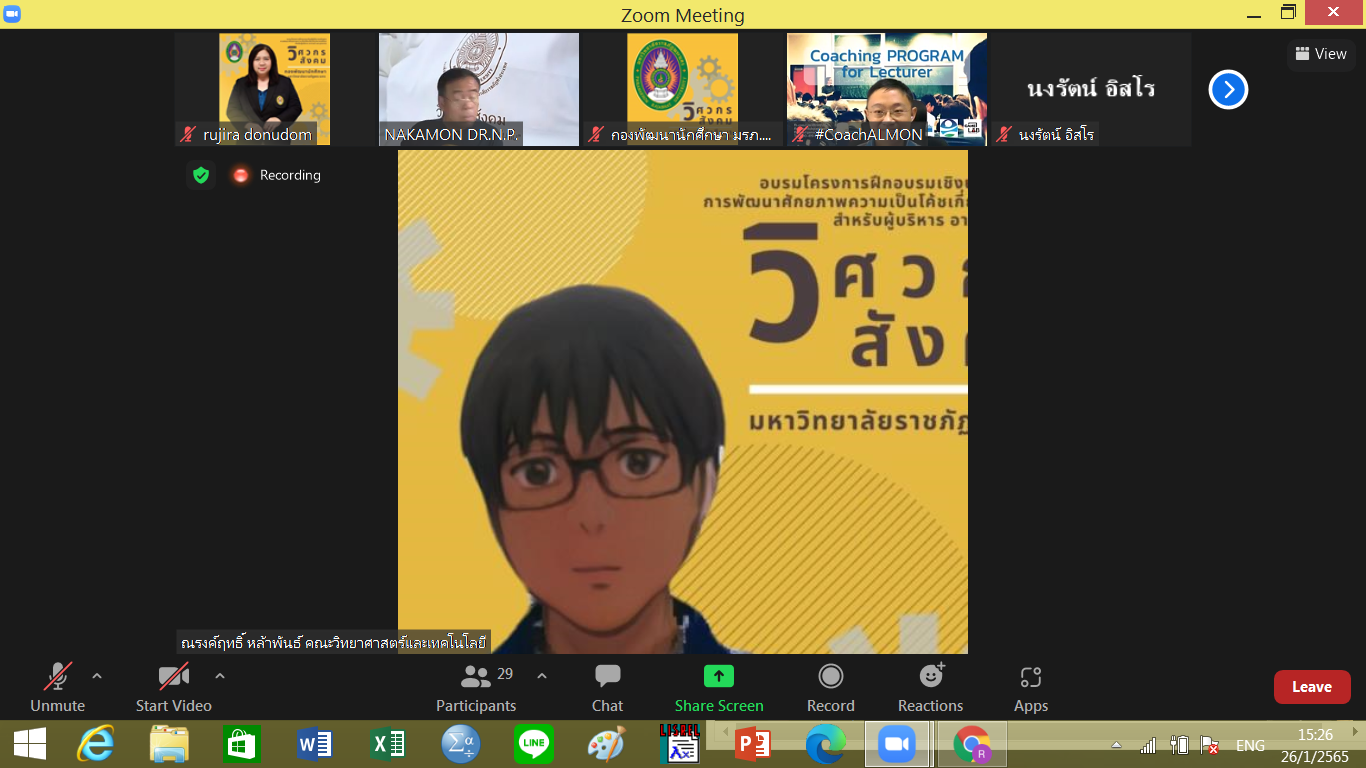
Task: Open video options arrow beside Start Video
Action: coord(220,677)
